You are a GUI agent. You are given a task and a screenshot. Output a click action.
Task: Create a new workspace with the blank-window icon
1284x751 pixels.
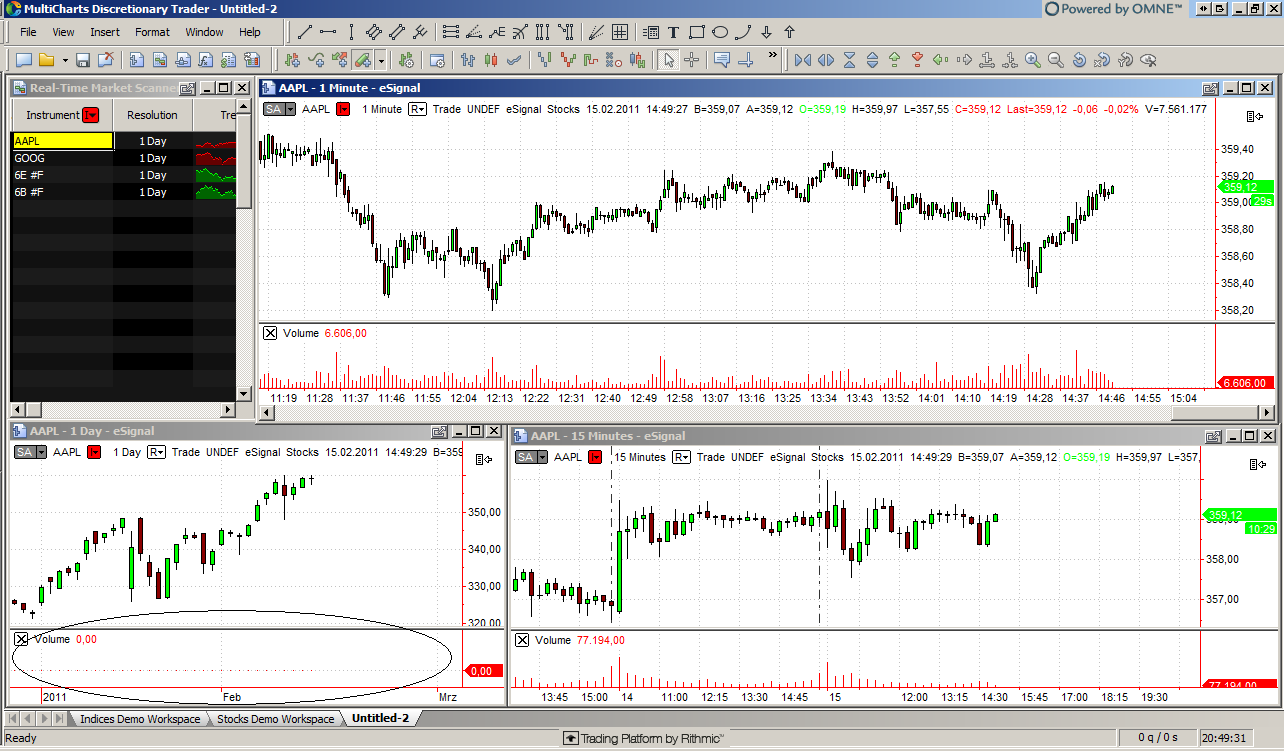click(24, 60)
